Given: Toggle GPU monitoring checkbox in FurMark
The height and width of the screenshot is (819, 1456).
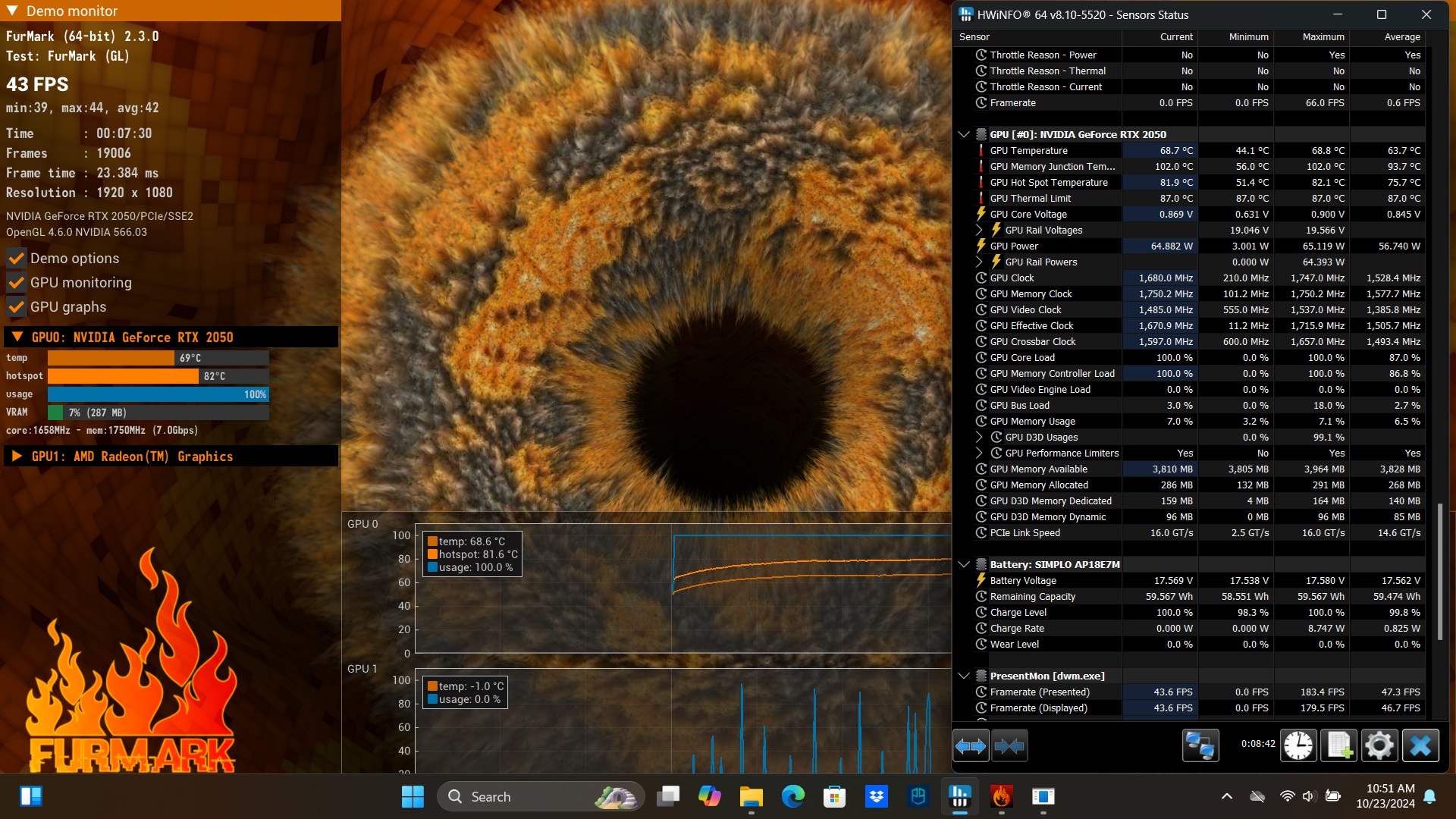Looking at the screenshot, I should pyautogui.click(x=16, y=283).
